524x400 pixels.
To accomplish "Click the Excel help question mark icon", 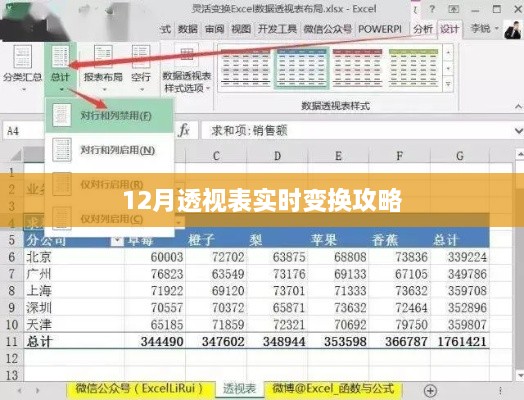I will coord(432,9).
